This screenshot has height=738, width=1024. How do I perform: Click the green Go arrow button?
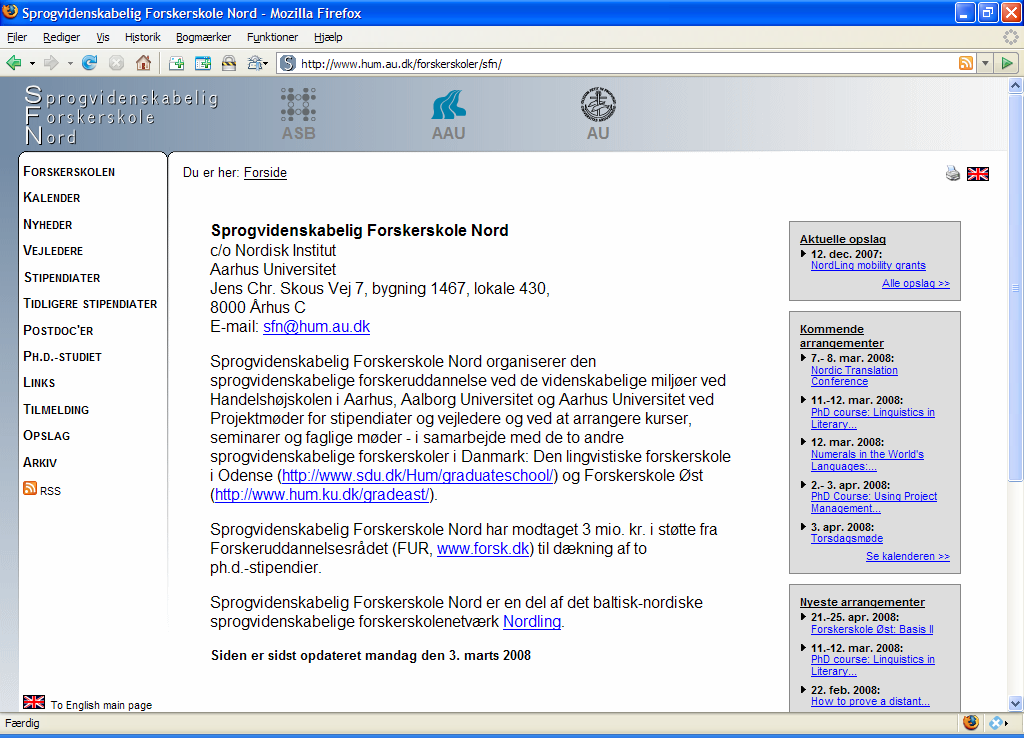coord(1007,63)
